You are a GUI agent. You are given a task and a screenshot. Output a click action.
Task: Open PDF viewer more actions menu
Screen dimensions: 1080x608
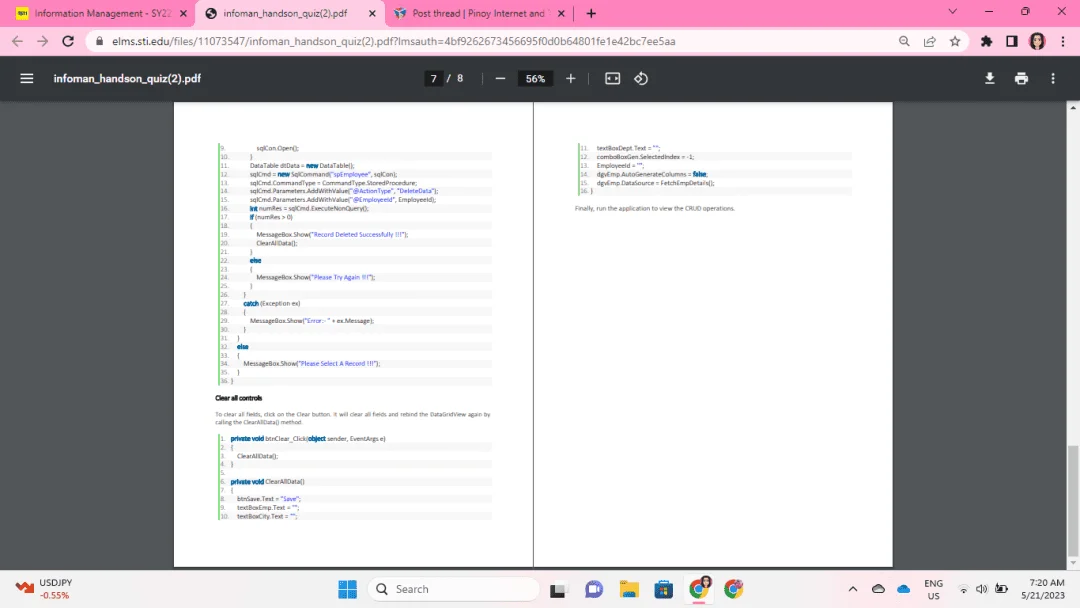point(1053,78)
